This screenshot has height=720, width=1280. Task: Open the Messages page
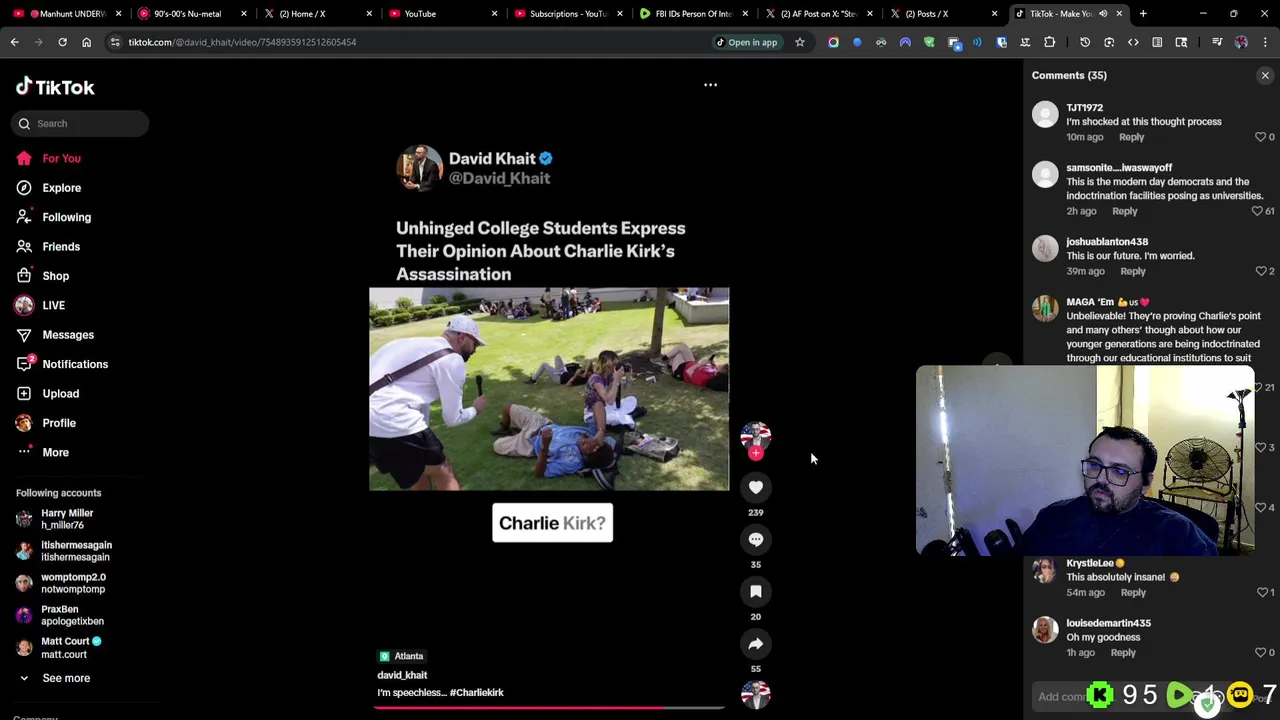click(x=55, y=335)
